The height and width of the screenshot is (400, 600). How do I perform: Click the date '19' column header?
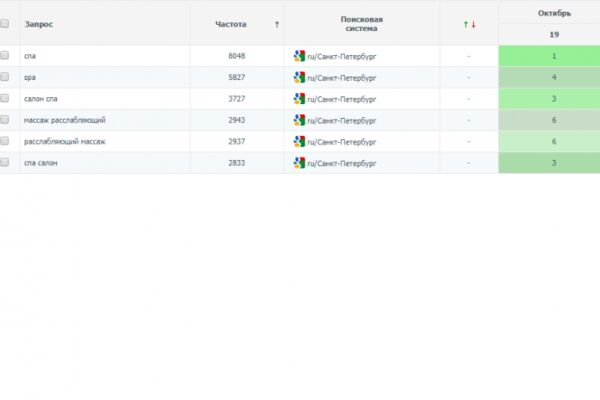554,34
